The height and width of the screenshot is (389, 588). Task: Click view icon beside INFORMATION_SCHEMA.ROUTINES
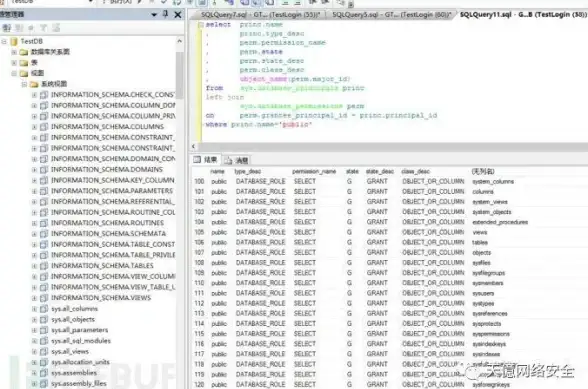[44, 223]
